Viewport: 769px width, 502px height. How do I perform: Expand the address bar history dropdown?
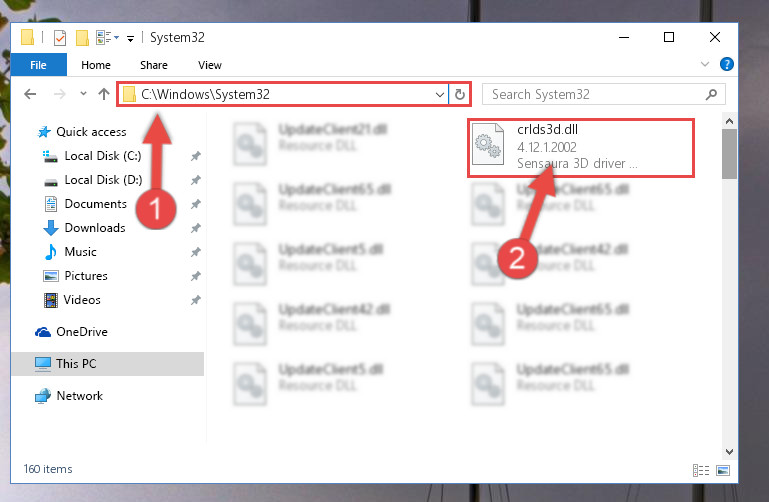[439, 94]
